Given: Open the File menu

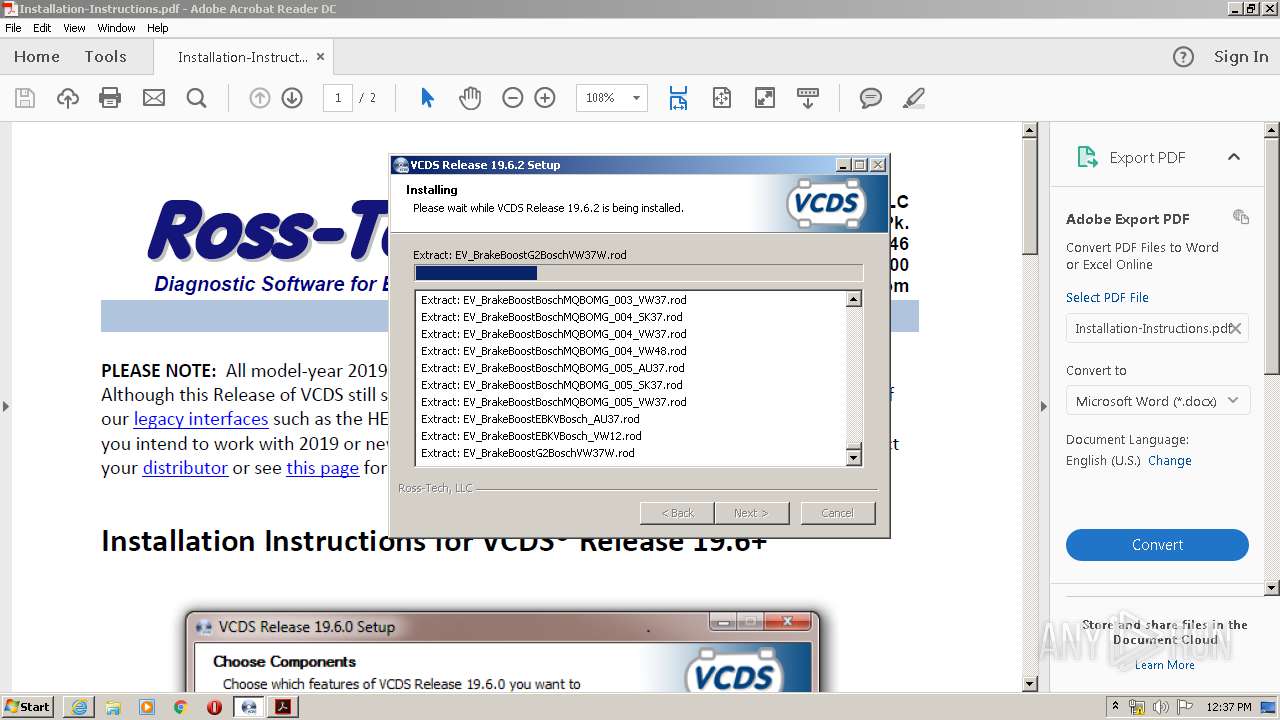Looking at the screenshot, I should tap(13, 28).
